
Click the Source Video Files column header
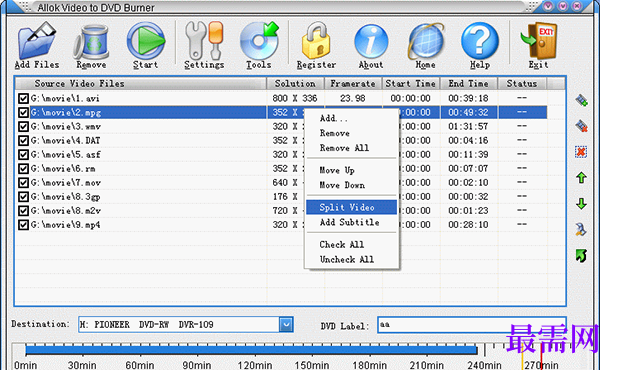point(141,84)
